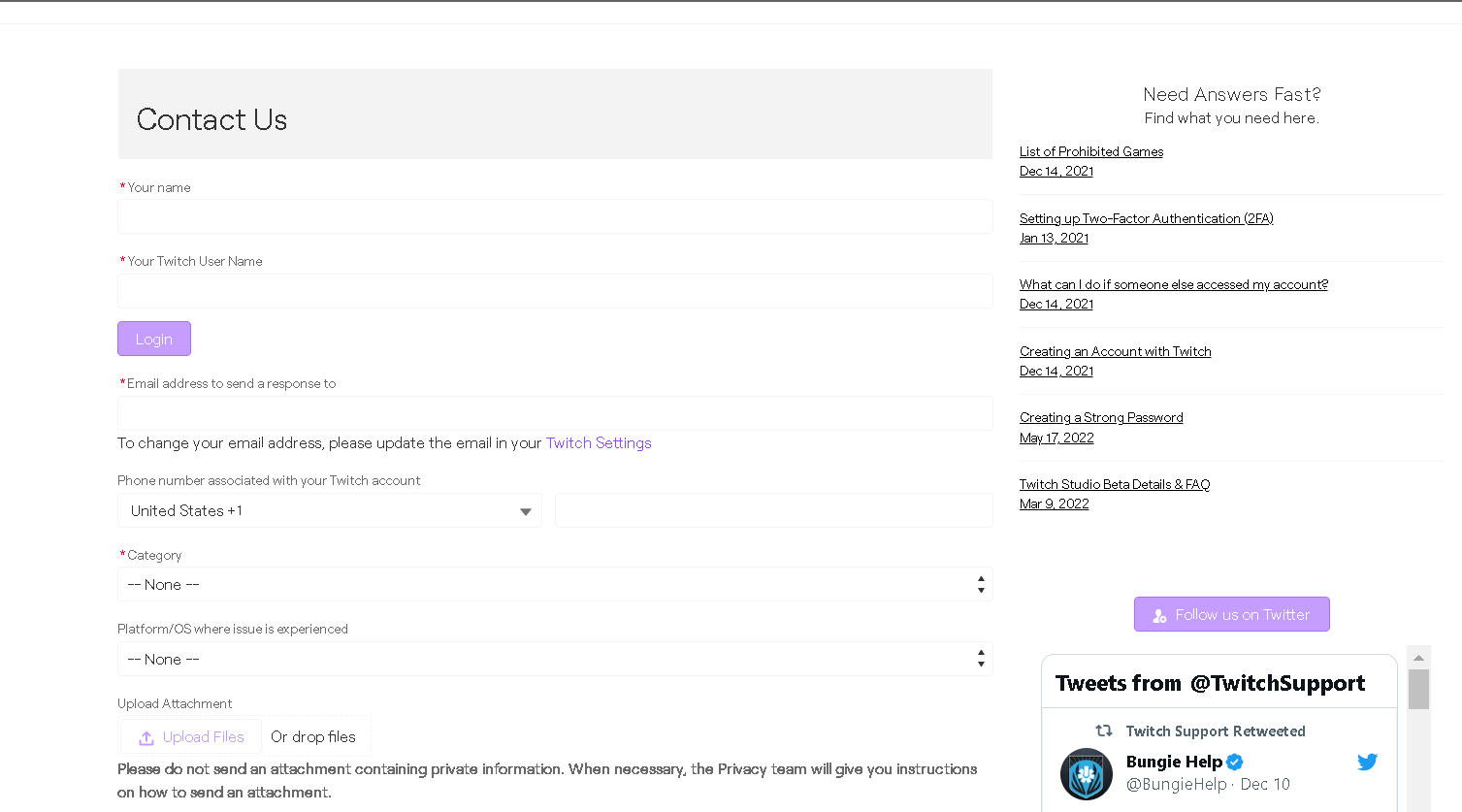Click the Bungie Help account name

tap(1174, 762)
